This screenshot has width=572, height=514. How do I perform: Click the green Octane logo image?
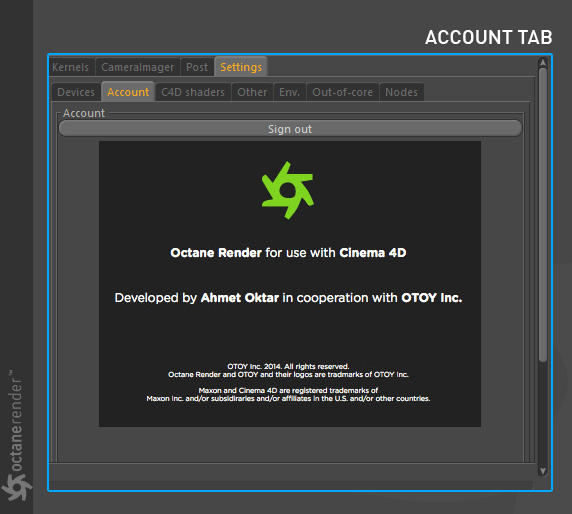288,190
